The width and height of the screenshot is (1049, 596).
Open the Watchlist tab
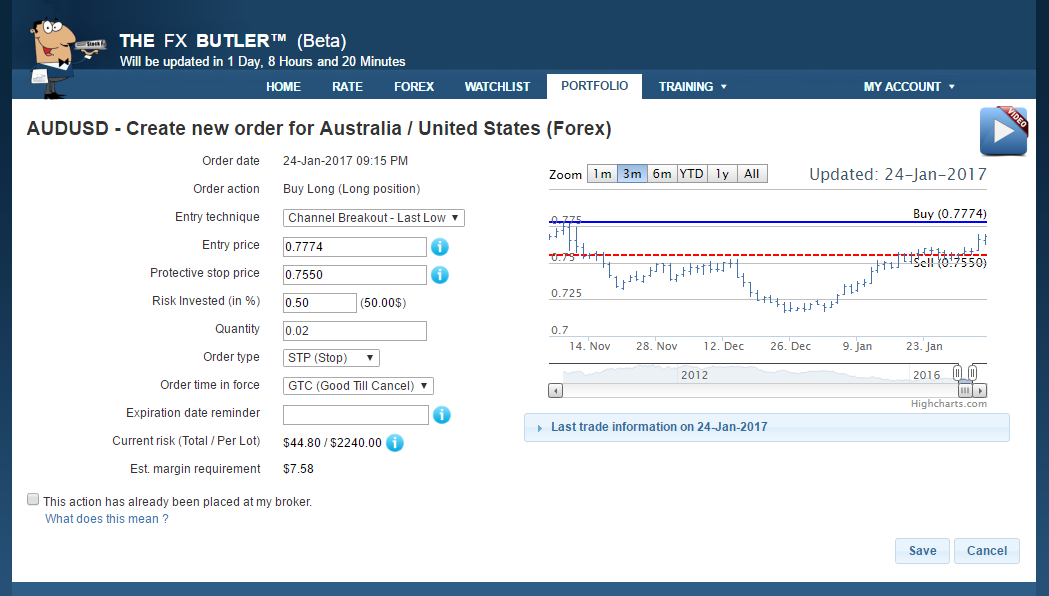pos(497,87)
